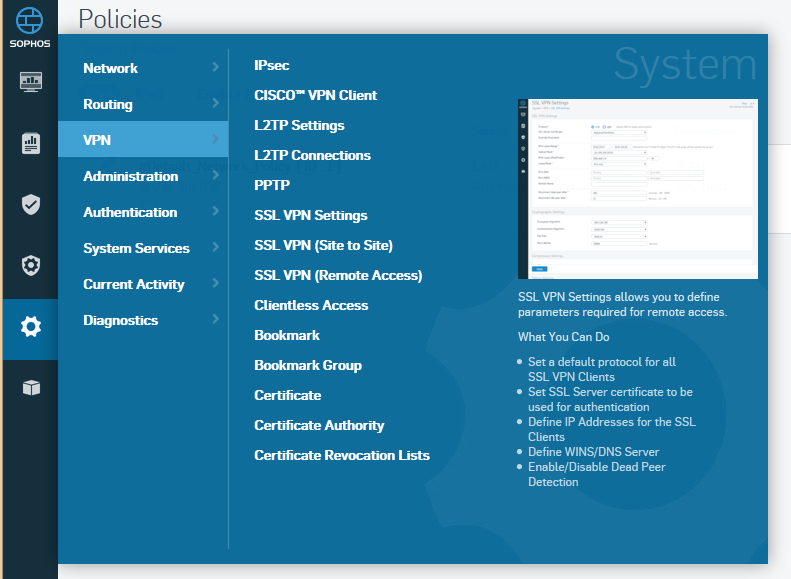Viewport: 791px width, 579px height.
Task: Select the gear System icon in sidebar
Action: (x=31, y=327)
